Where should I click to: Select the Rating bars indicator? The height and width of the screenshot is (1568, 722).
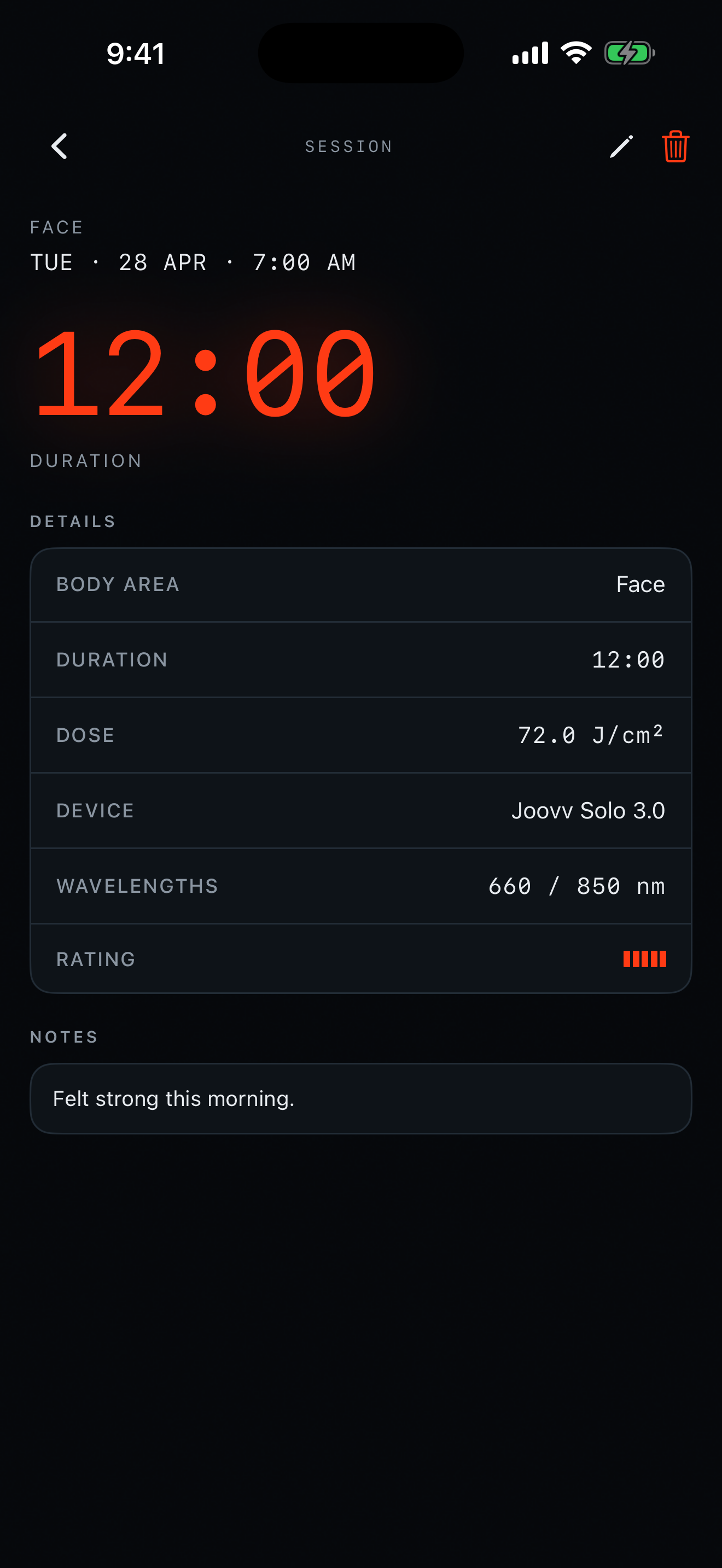[643, 958]
